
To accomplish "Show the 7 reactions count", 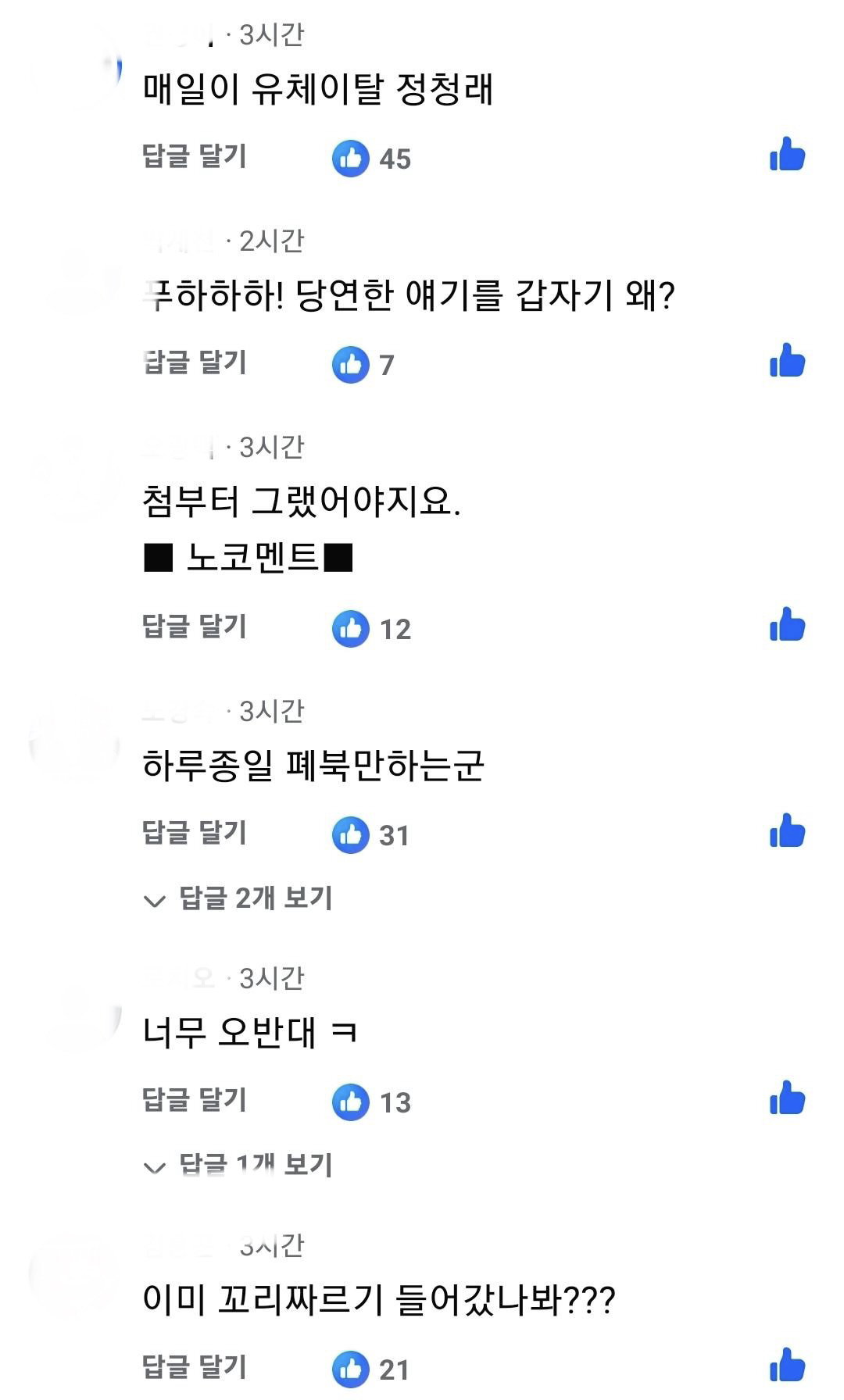I will [x=363, y=365].
